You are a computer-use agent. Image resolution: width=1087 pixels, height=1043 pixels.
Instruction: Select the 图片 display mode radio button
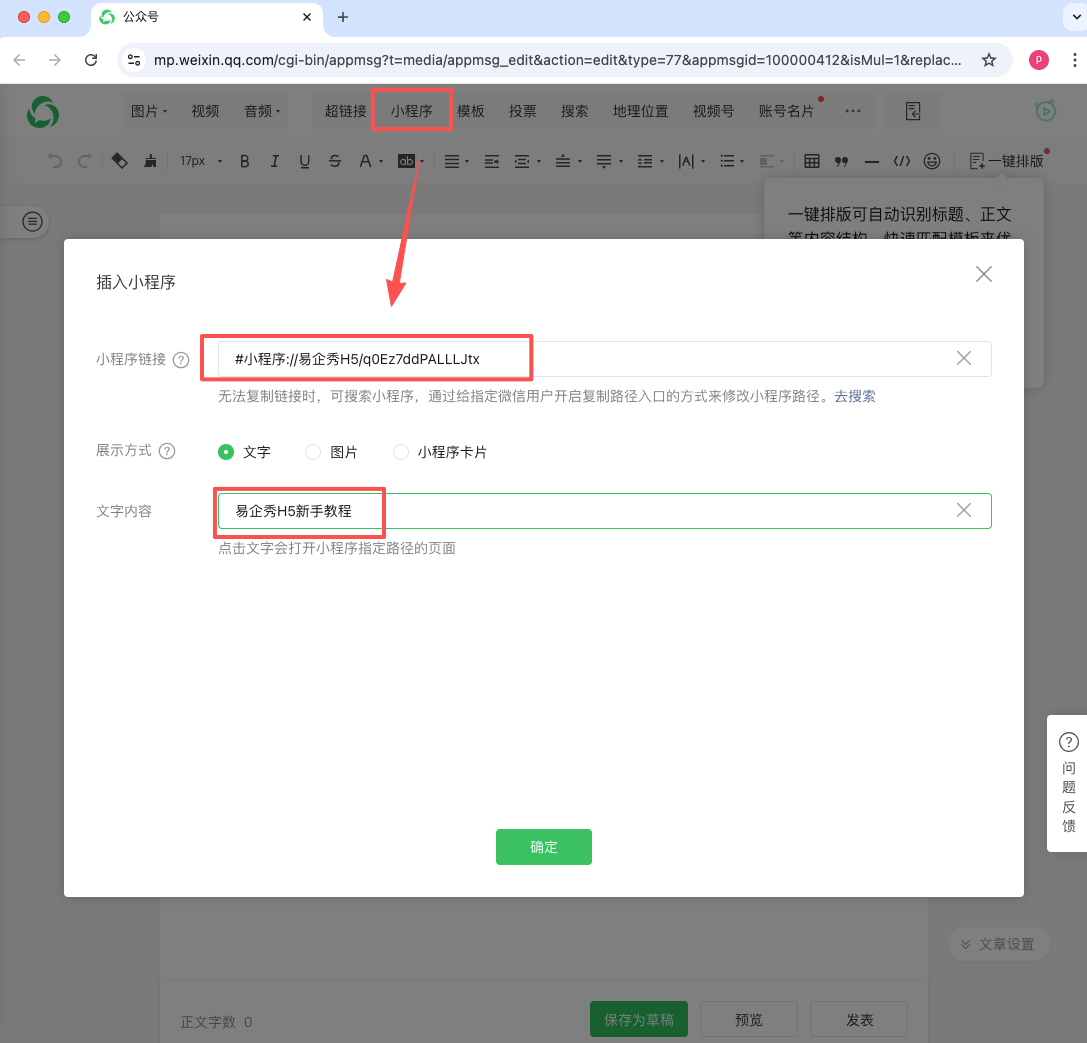point(313,452)
